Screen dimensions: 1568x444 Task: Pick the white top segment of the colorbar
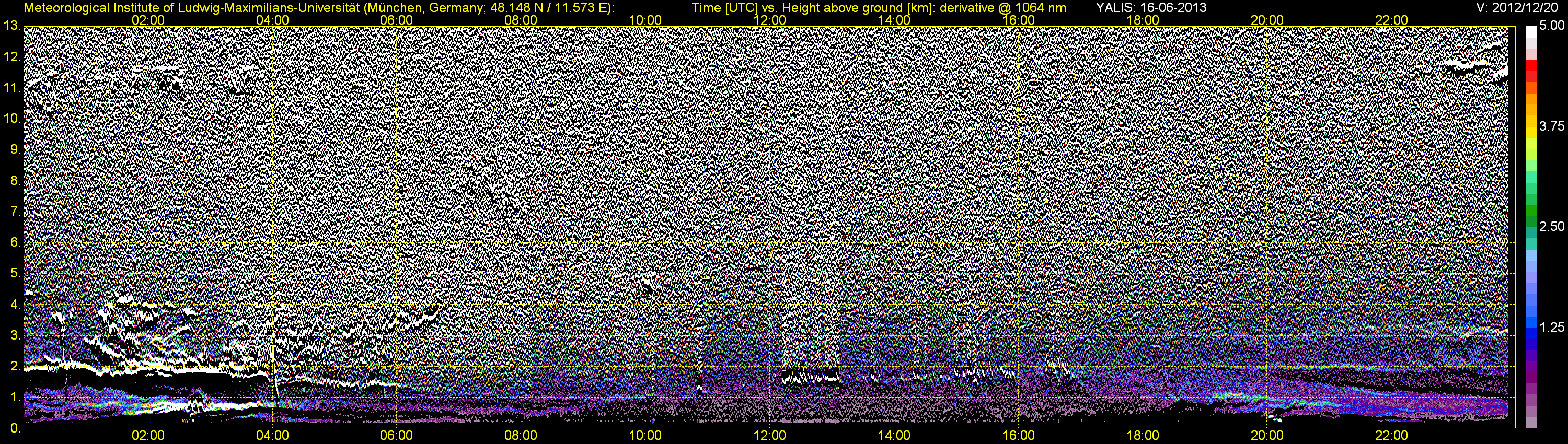click(x=1531, y=32)
